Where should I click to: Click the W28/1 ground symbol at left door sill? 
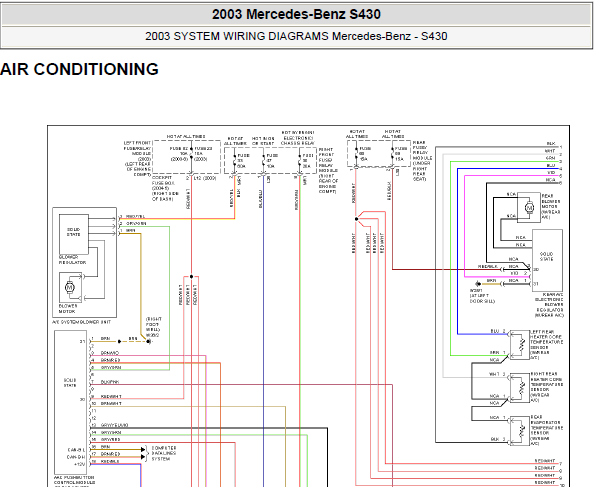point(478,284)
